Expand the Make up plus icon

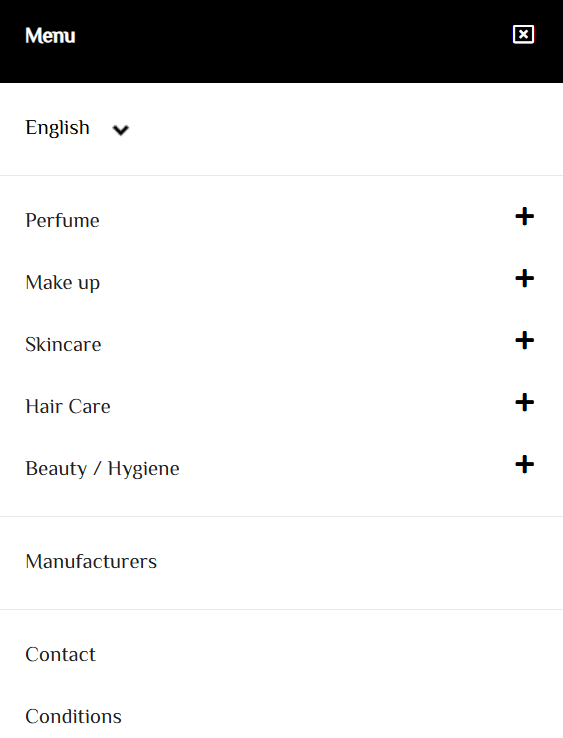pos(524,279)
